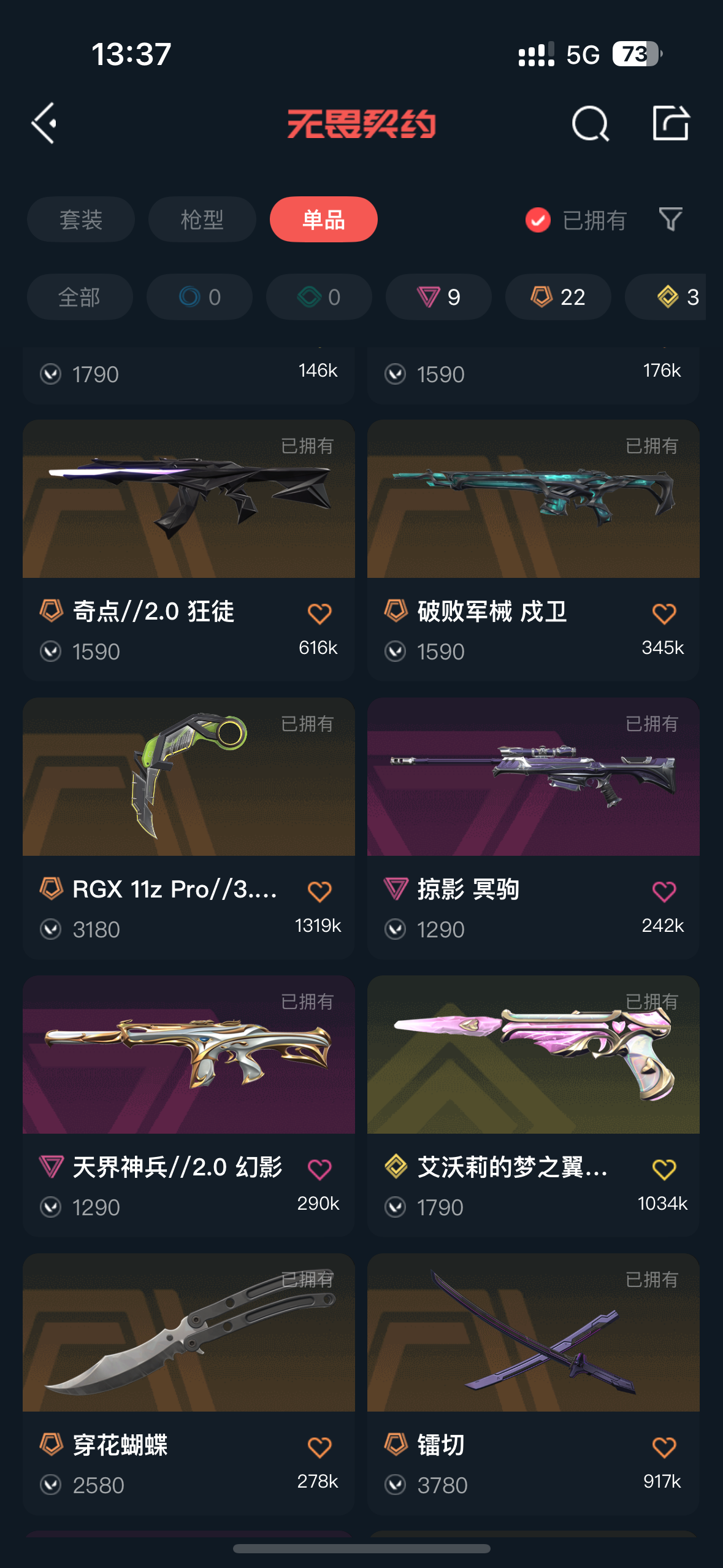The image size is (723, 1568).
Task: Select the orange tier filter showing 22
Action: (x=558, y=297)
